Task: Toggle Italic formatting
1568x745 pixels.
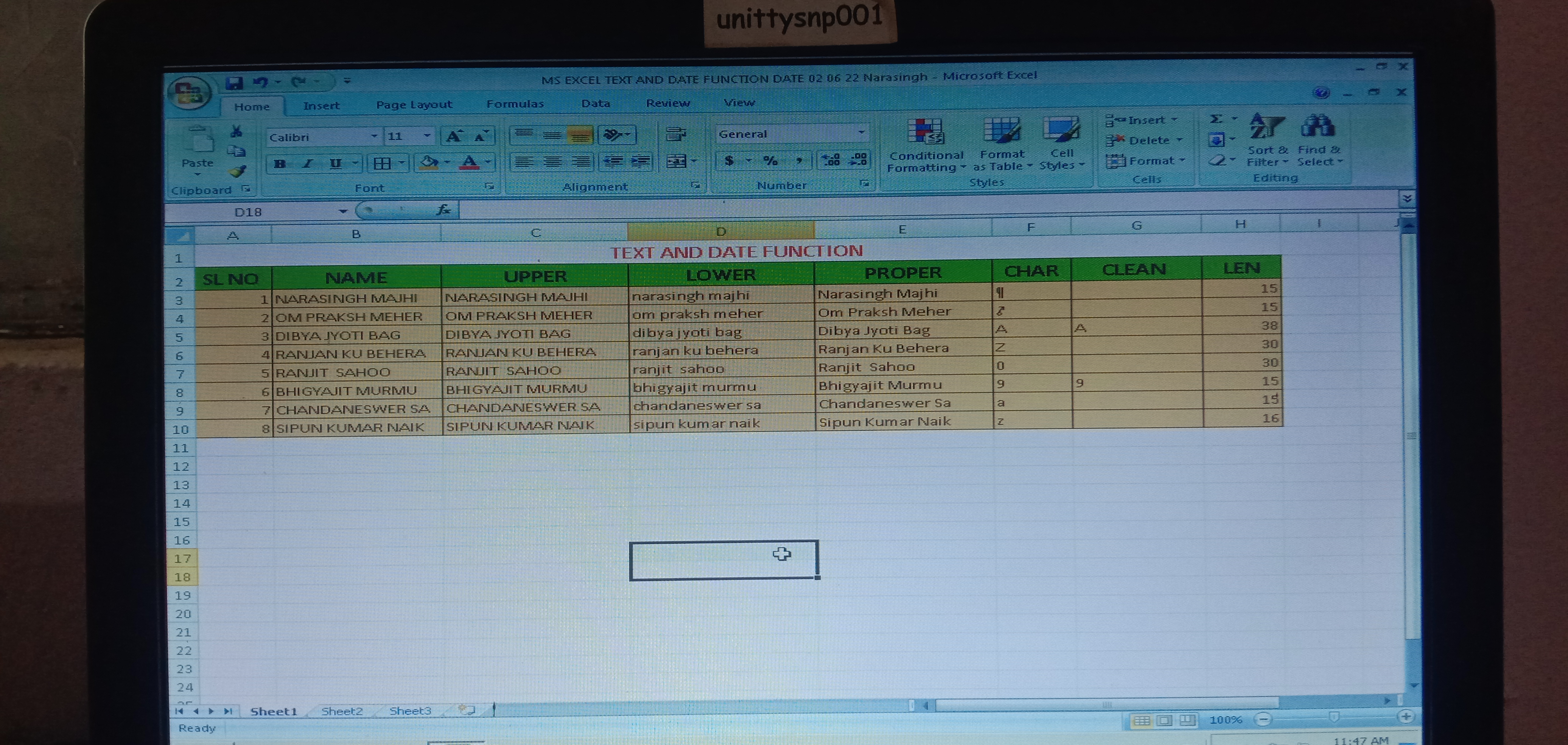Action: coord(308,163)
